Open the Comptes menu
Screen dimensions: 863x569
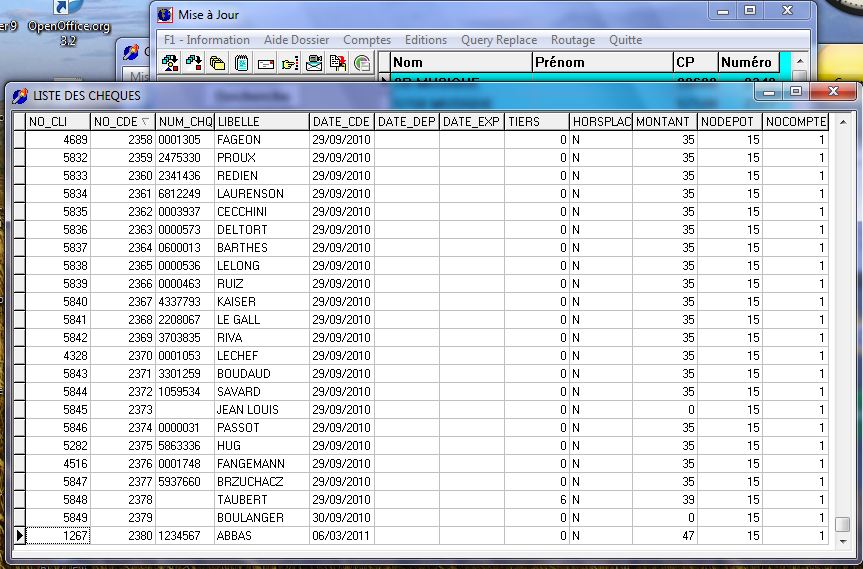click(x=367, y=40)
